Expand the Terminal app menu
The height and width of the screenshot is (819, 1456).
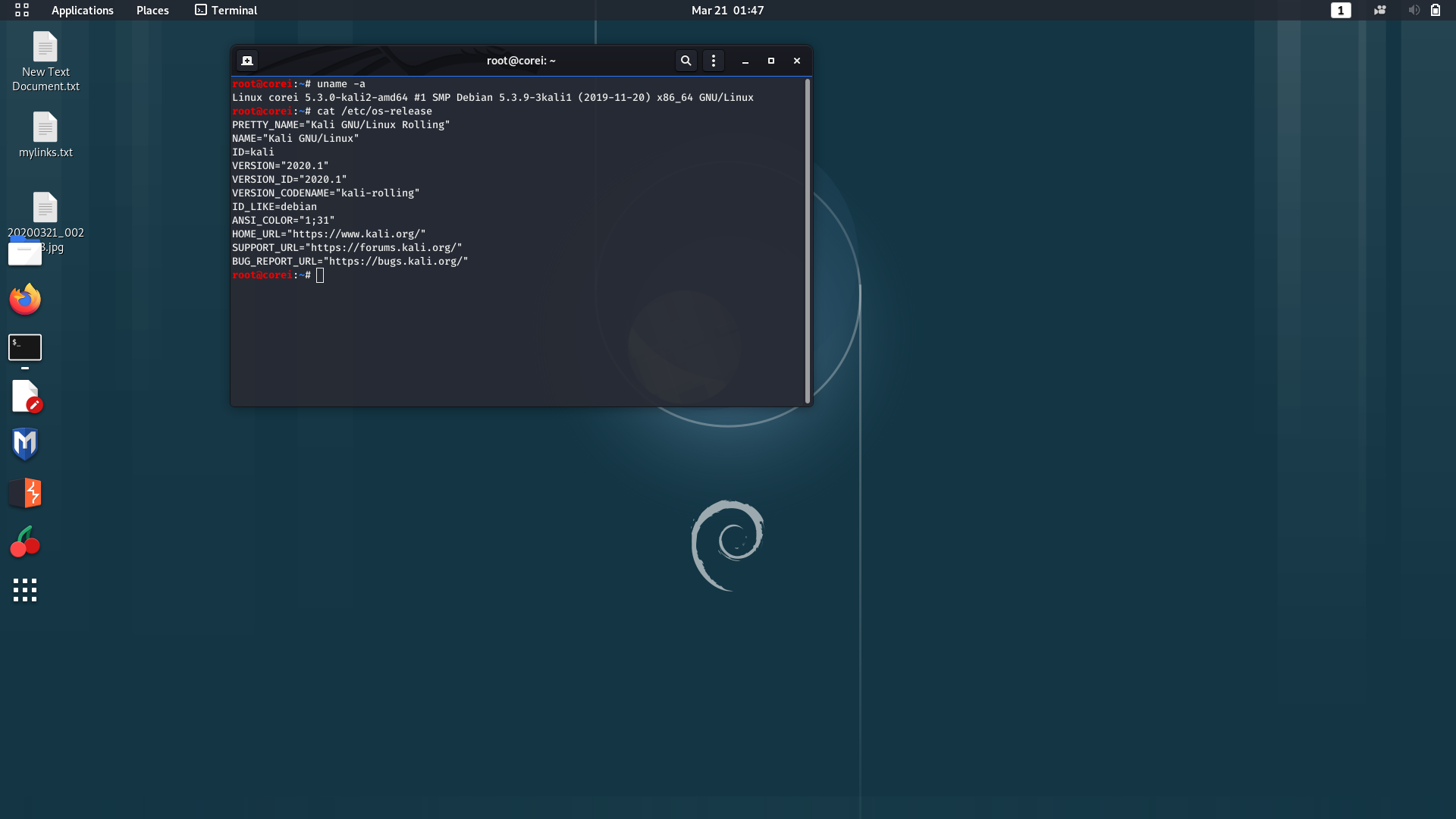tap(226, 10)
